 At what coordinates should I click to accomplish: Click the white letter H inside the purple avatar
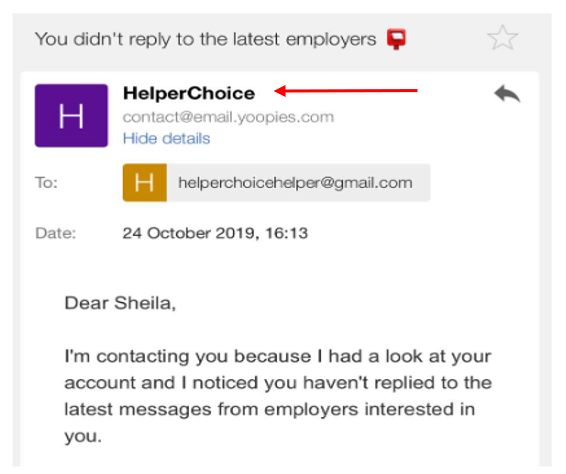coord(71,116)
